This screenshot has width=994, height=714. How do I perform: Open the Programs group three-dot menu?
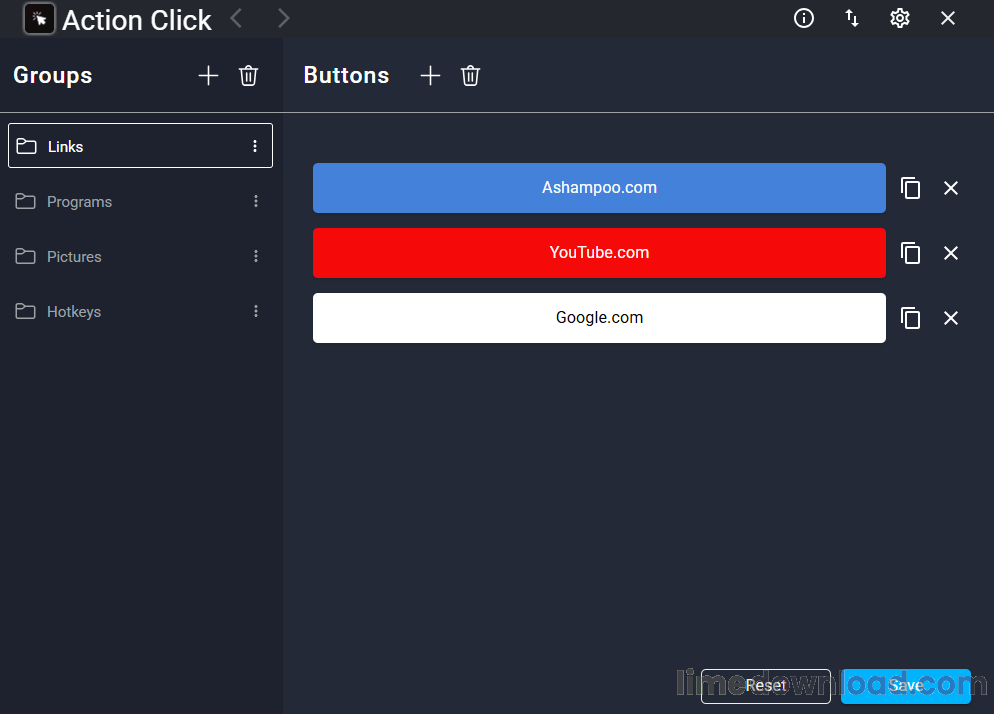point(255,201)
